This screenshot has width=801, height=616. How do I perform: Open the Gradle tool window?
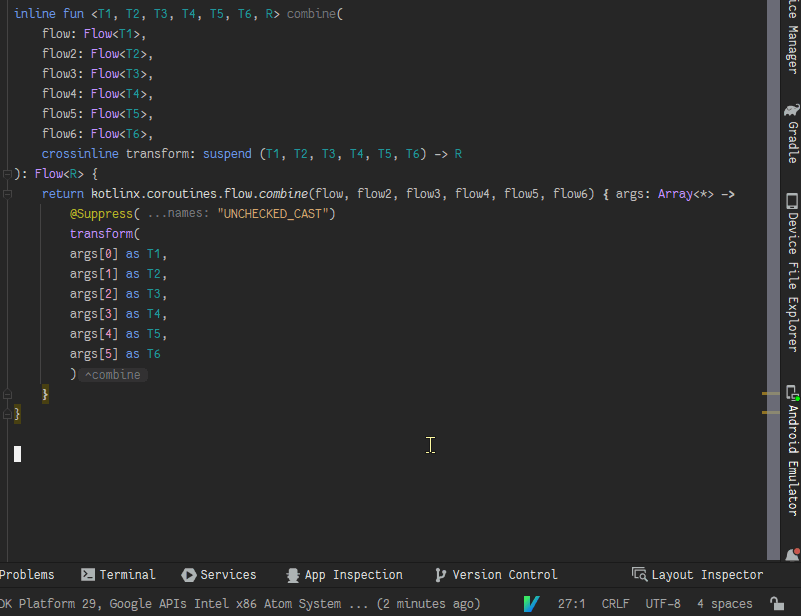pyautogui.click(x=792, y=134)
